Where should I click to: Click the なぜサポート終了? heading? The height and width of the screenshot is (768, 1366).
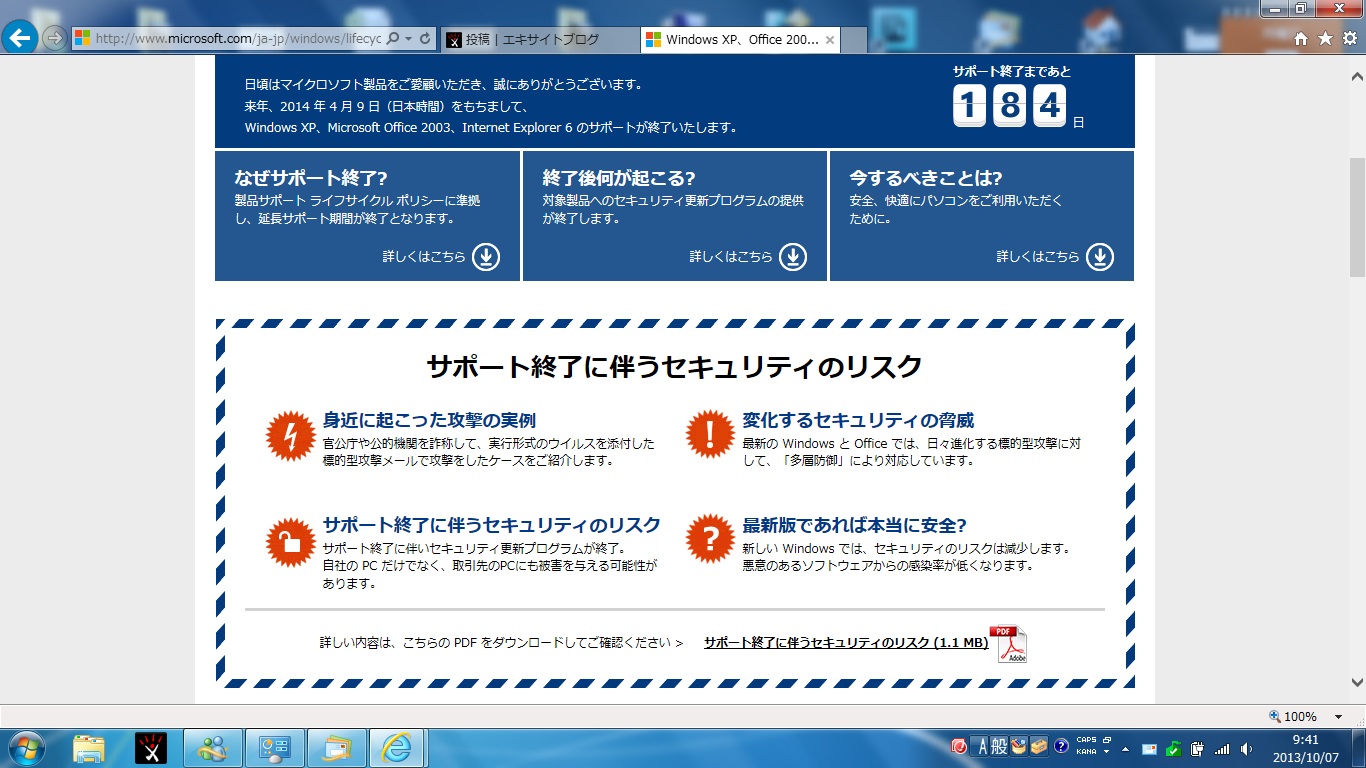tap(311, 178)
